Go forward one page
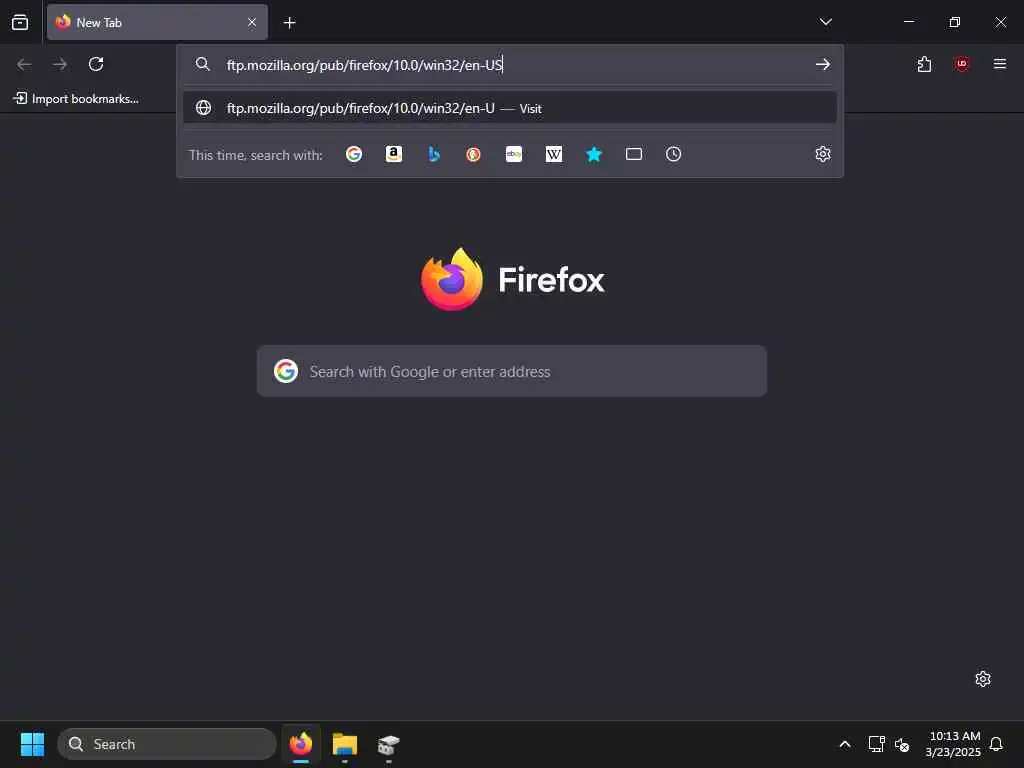 tap(59, 64)
